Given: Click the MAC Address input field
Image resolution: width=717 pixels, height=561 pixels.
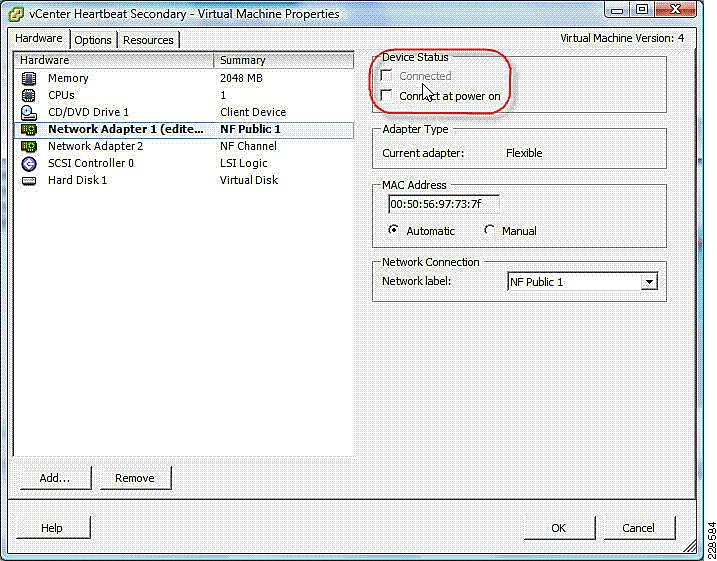Looking at the screenshot, I should (x=444, y=204).
